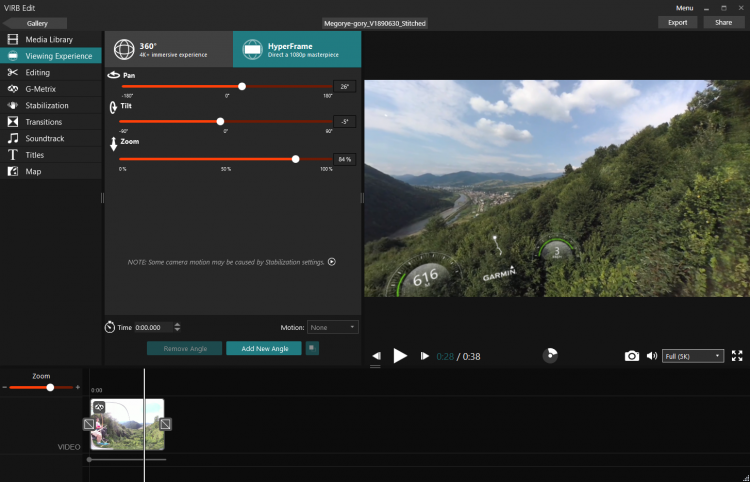Open Stabilization settings via arrow icon
750x482 pixels.
(331, 262)
